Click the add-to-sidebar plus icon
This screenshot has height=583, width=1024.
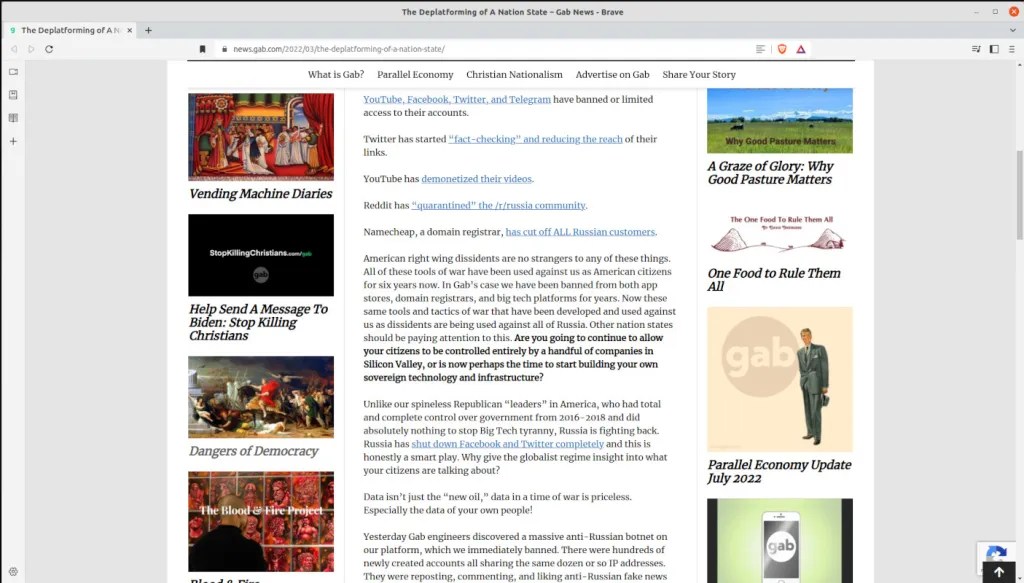pyautogui.click(x=13, y=141)
